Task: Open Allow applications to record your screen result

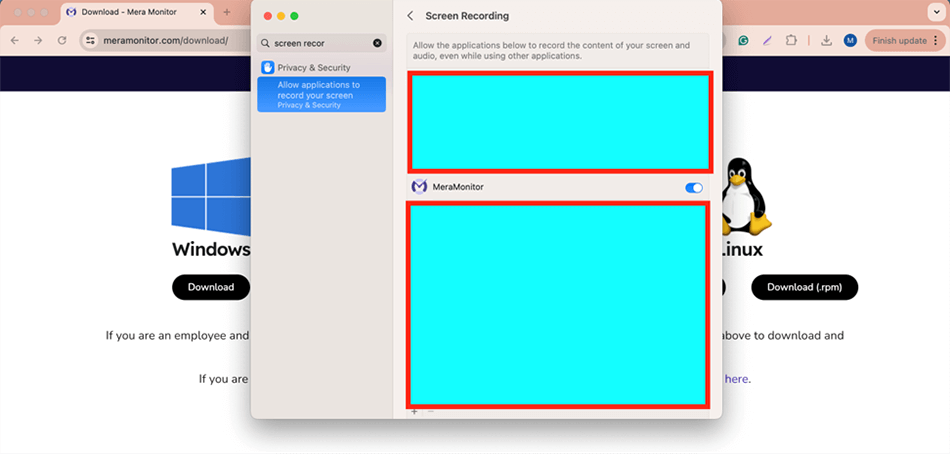Action: pyautogui.click(x=321, y=95)
